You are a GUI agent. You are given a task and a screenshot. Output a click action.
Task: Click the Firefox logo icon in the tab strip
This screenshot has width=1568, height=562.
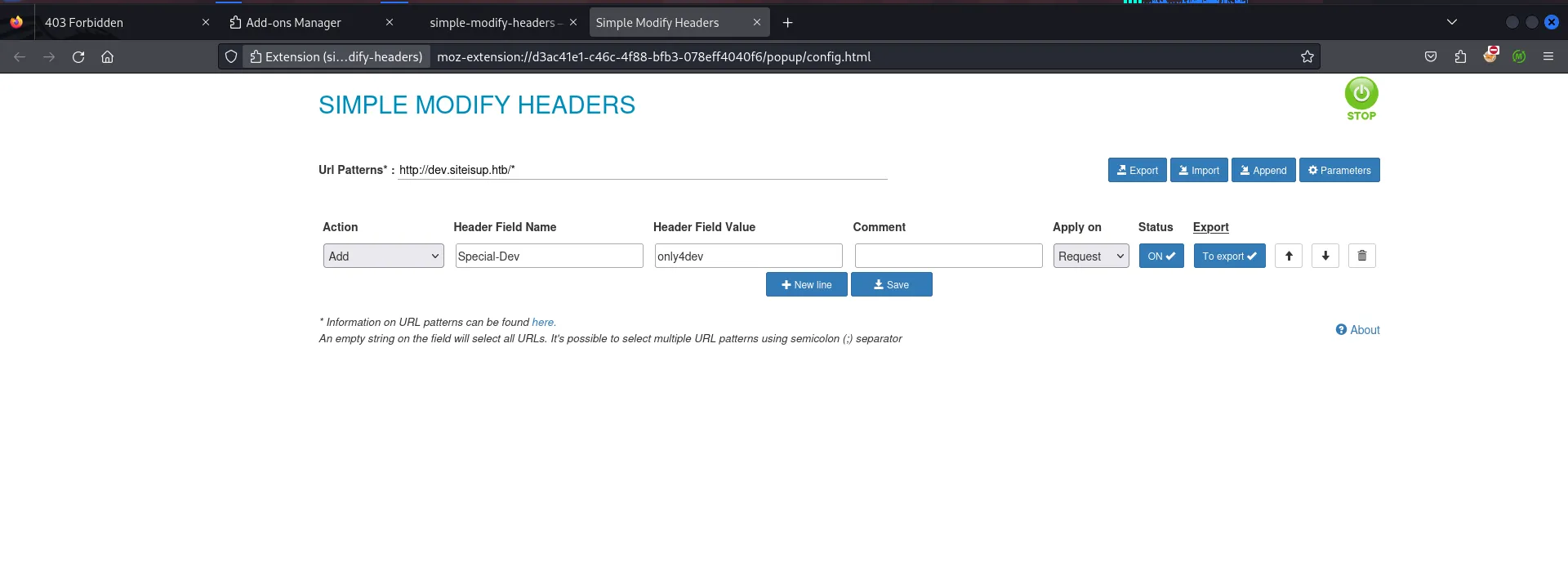coord(16,22)
